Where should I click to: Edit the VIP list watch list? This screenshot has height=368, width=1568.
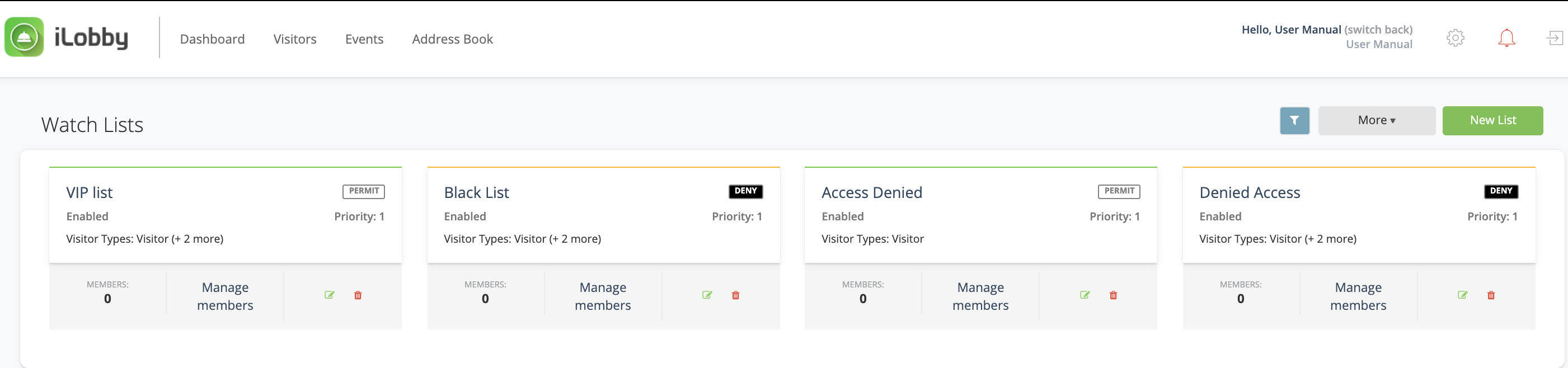[x=329, y=295]
